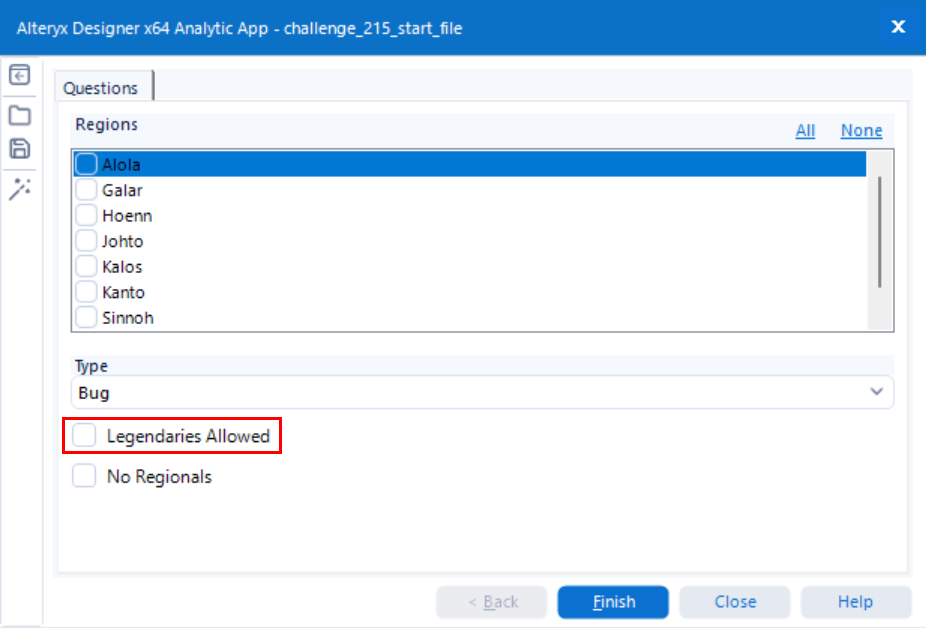This screenshot has height=628, width=926.
Task: Open saved app values folder icon
Action: [19, 115]
